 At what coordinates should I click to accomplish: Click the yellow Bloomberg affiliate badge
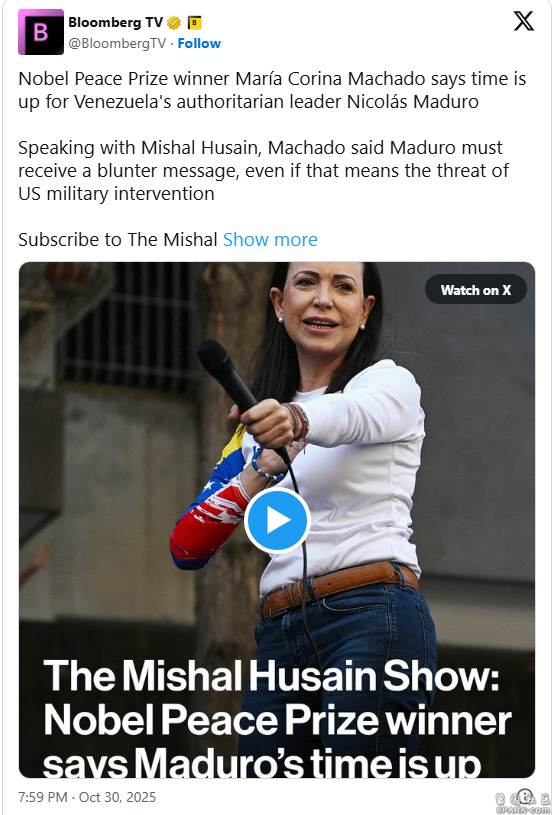point(194,23)
